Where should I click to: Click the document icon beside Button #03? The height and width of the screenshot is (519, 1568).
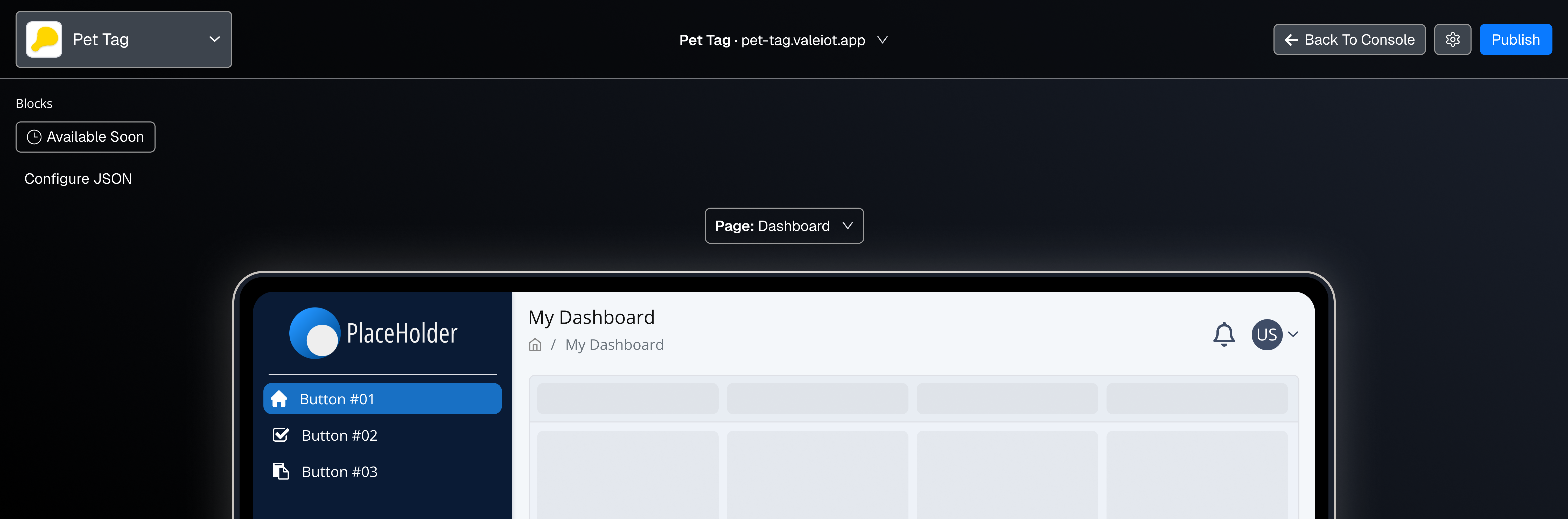tap(281, 472)
